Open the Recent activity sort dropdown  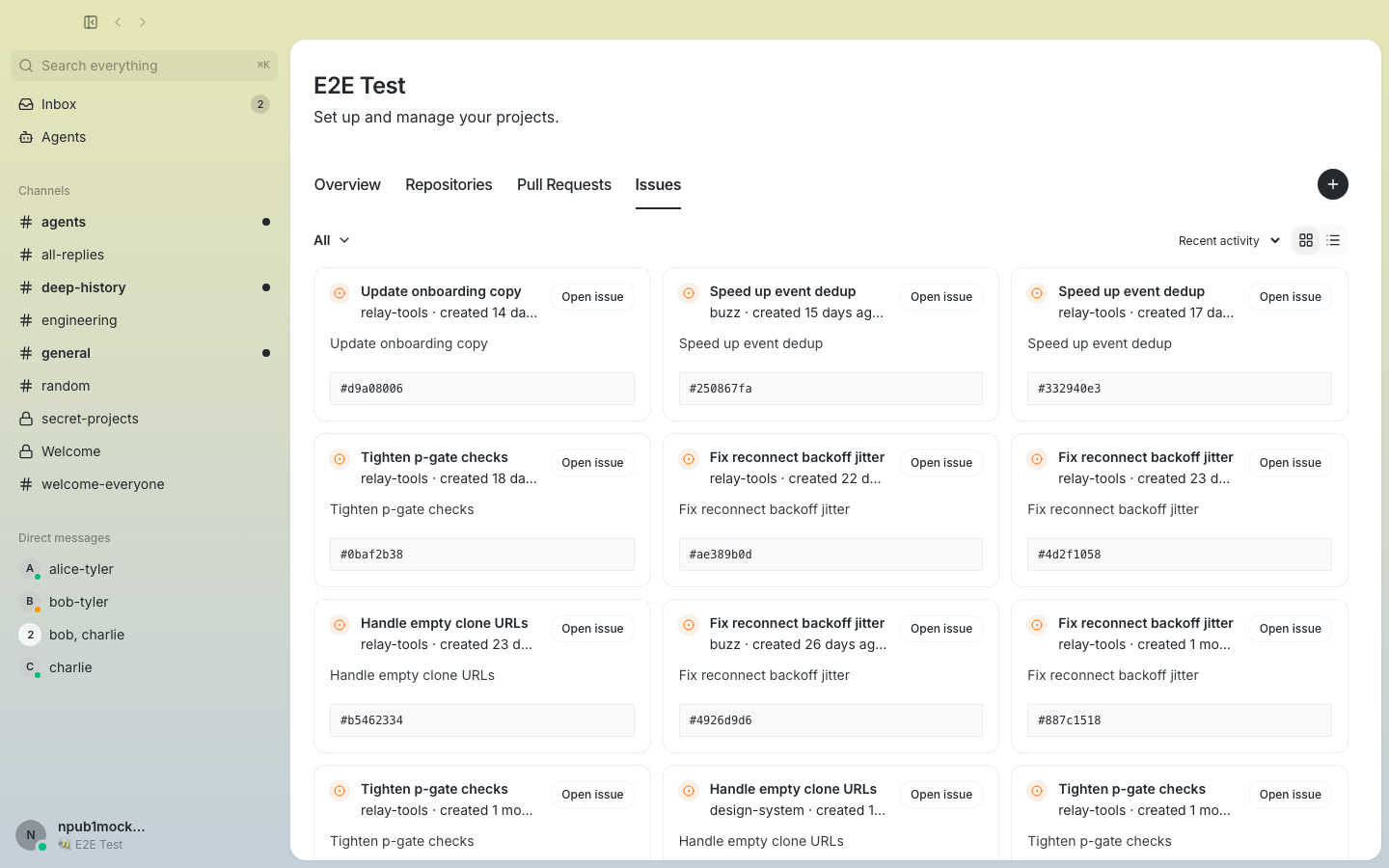click(x=1229, y=241)
